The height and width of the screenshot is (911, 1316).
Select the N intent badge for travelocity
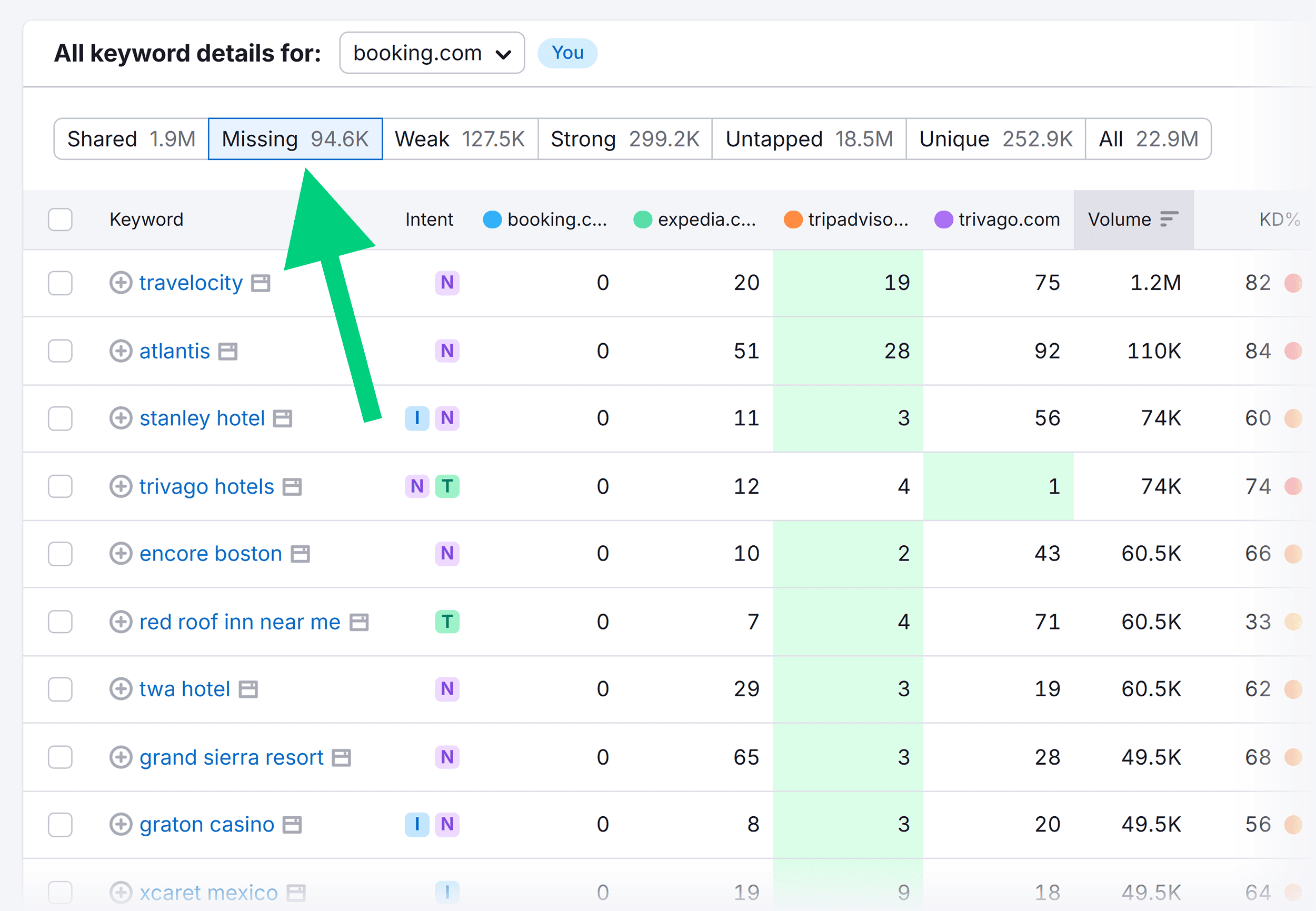447,283
